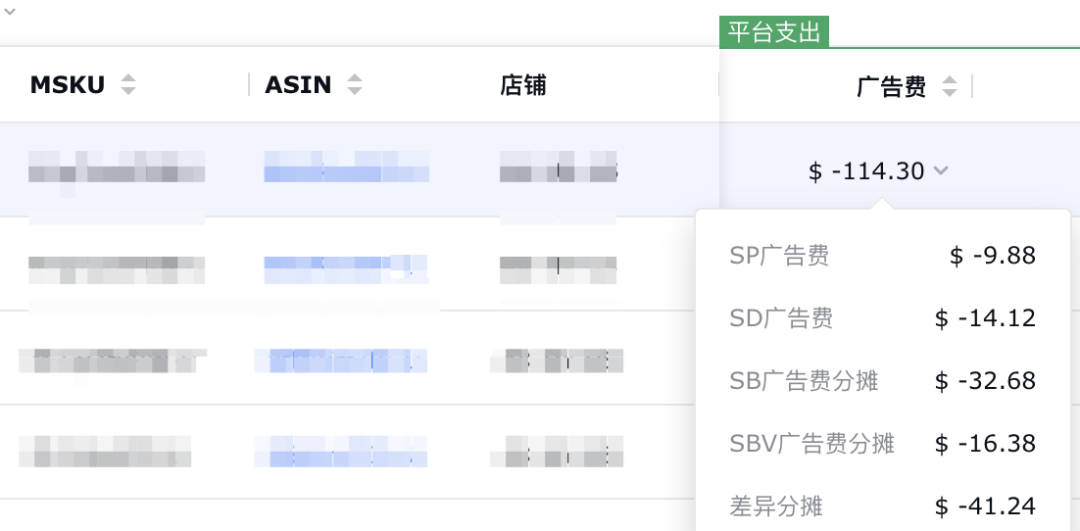Click the SBV广告费分摊 row
This screenshot has height=531, width=1080.
click(882, 444)
